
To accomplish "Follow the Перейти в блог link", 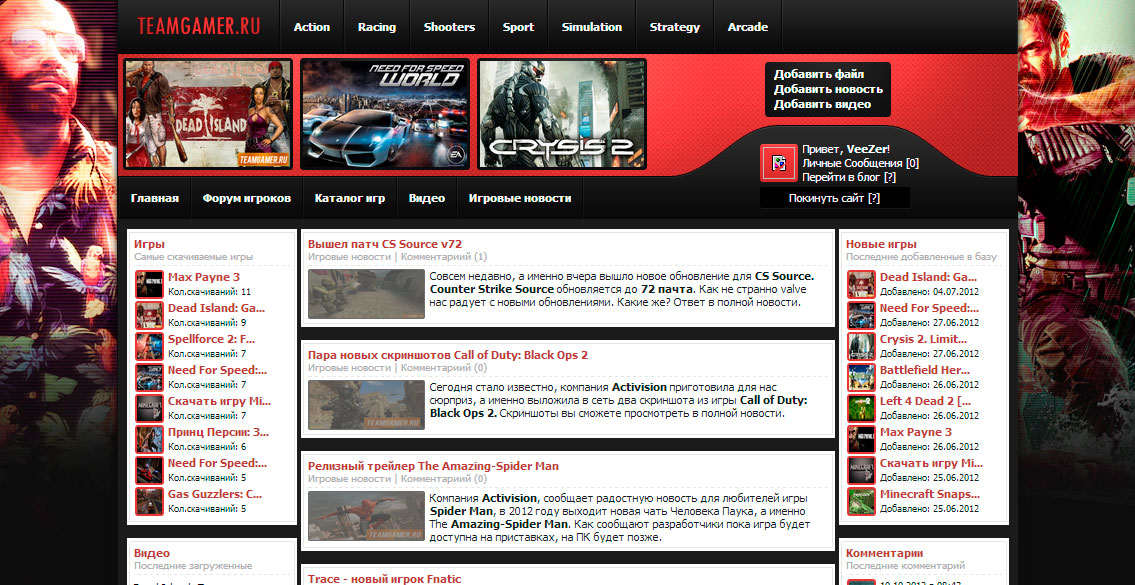I will coord(849,177).
